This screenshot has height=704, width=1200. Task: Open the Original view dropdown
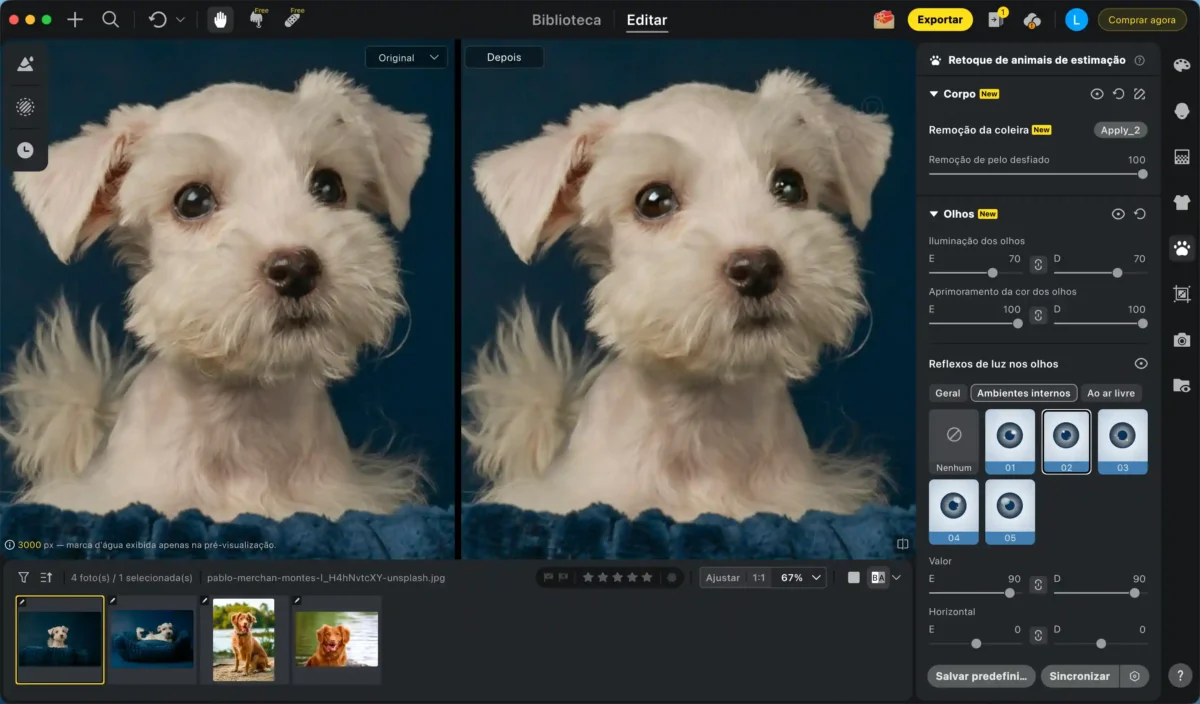(407, 58)
